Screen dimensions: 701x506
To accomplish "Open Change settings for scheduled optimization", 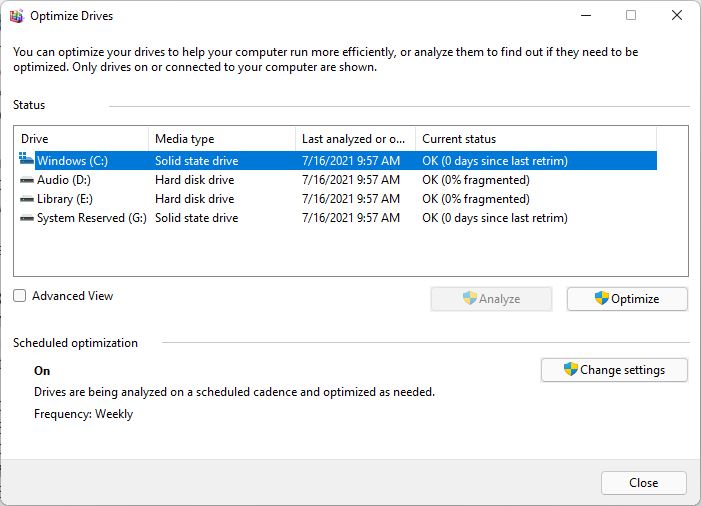I will (x=614, y=370).
